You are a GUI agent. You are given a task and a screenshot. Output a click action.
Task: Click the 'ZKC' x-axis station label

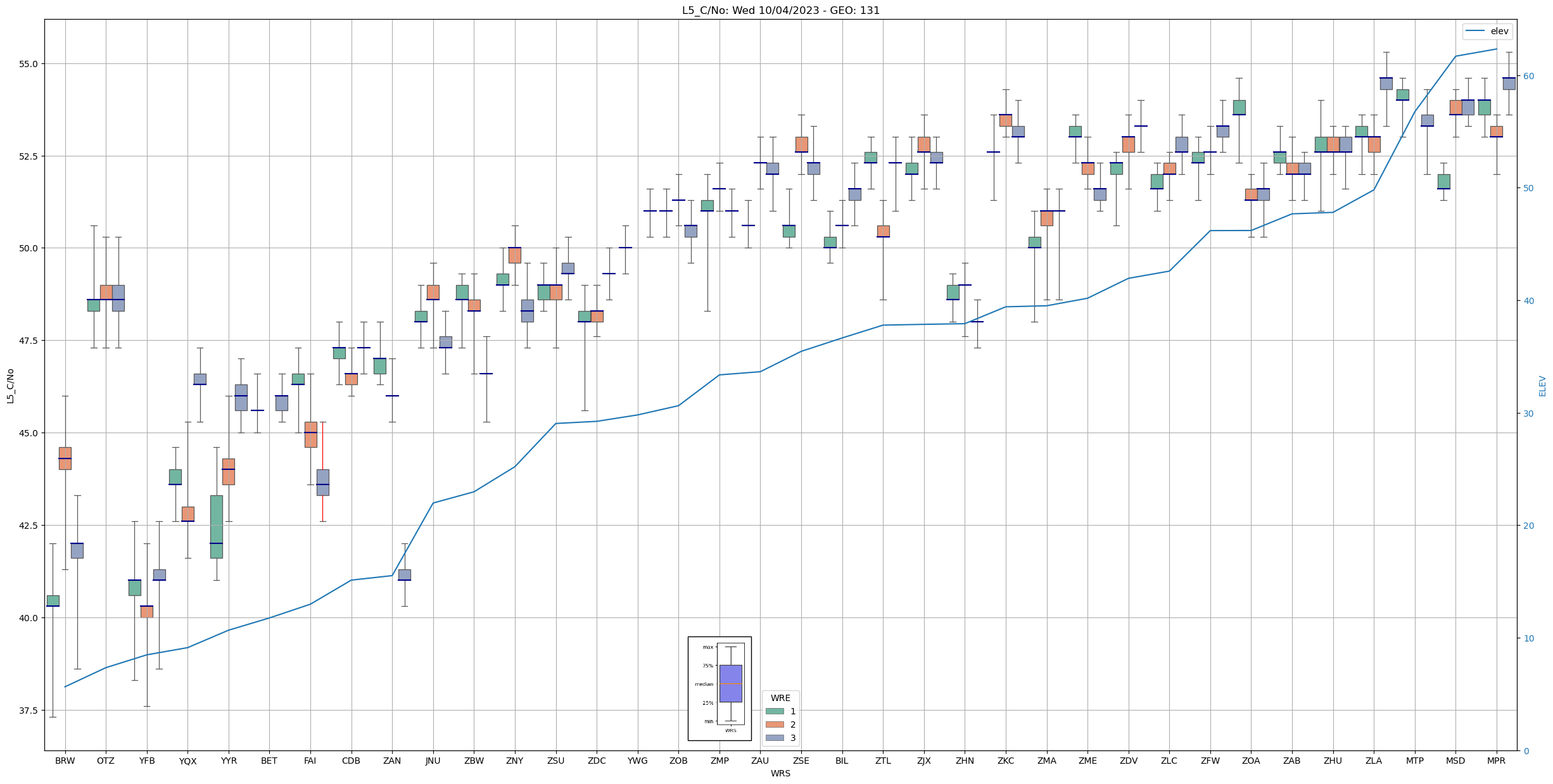(x=1006, y=761)
